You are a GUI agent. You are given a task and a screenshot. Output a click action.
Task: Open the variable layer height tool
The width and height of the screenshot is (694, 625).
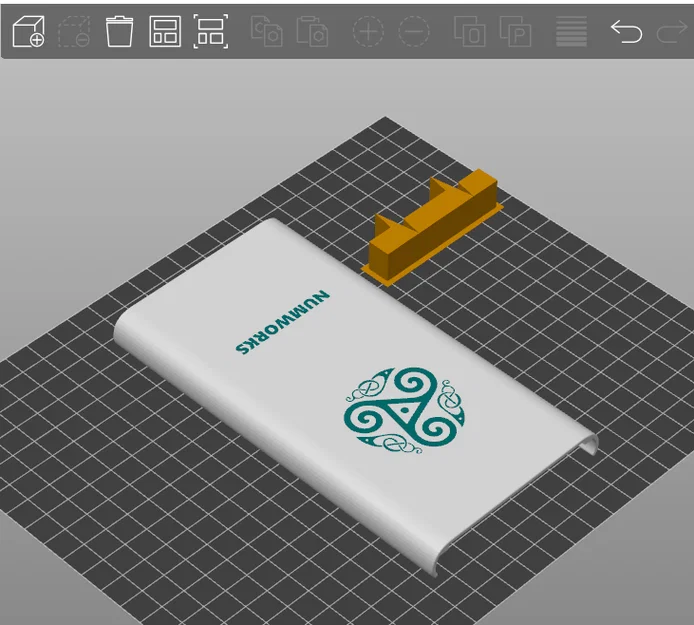click(x=571, y=31)
